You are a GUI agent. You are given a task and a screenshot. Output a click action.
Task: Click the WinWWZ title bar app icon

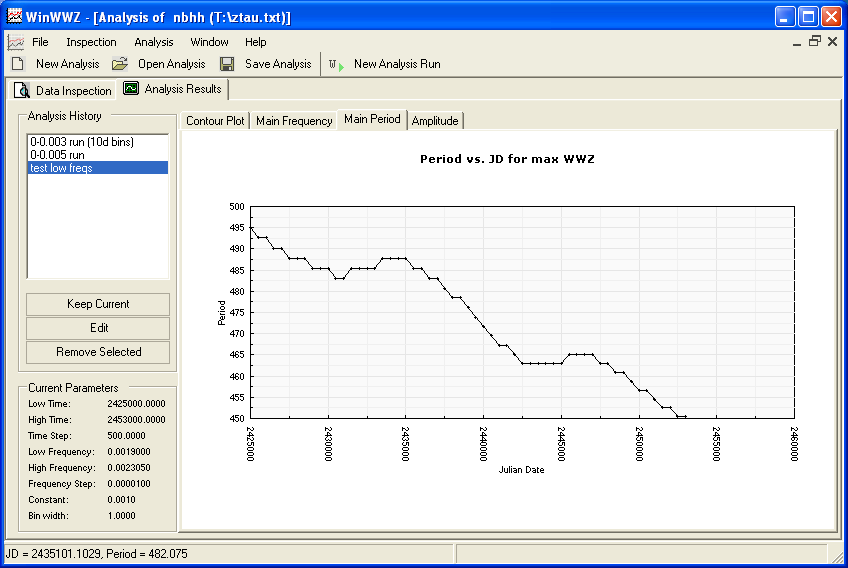tap(13, 17)
